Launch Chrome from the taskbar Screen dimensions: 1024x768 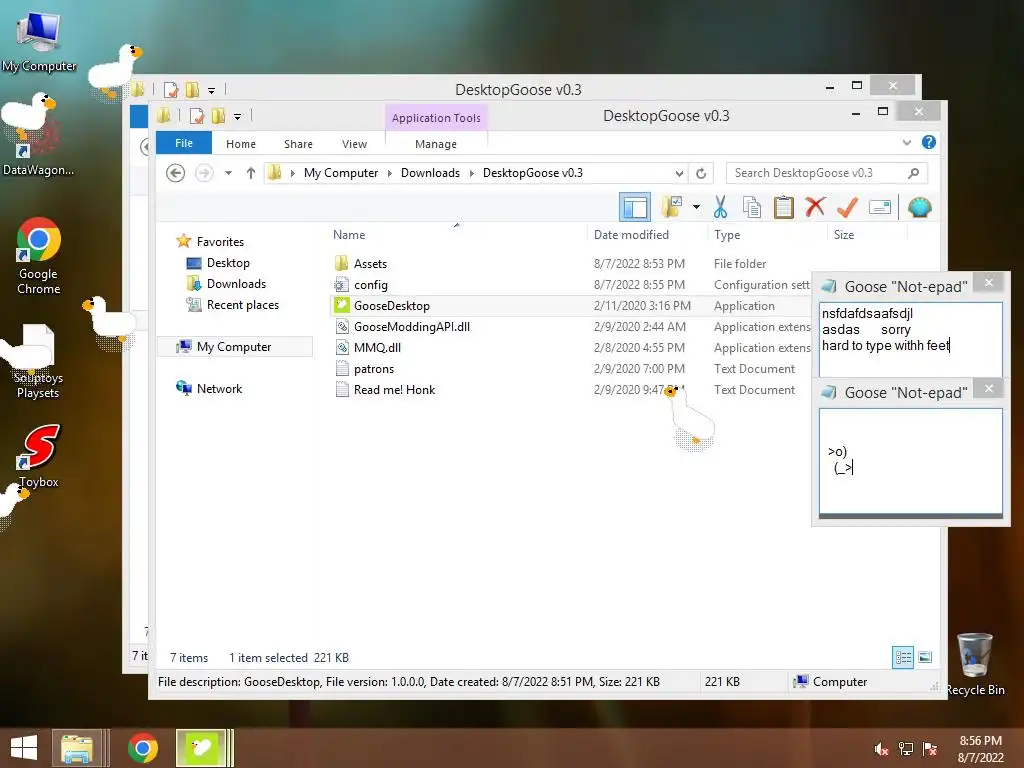coord(142,748)
